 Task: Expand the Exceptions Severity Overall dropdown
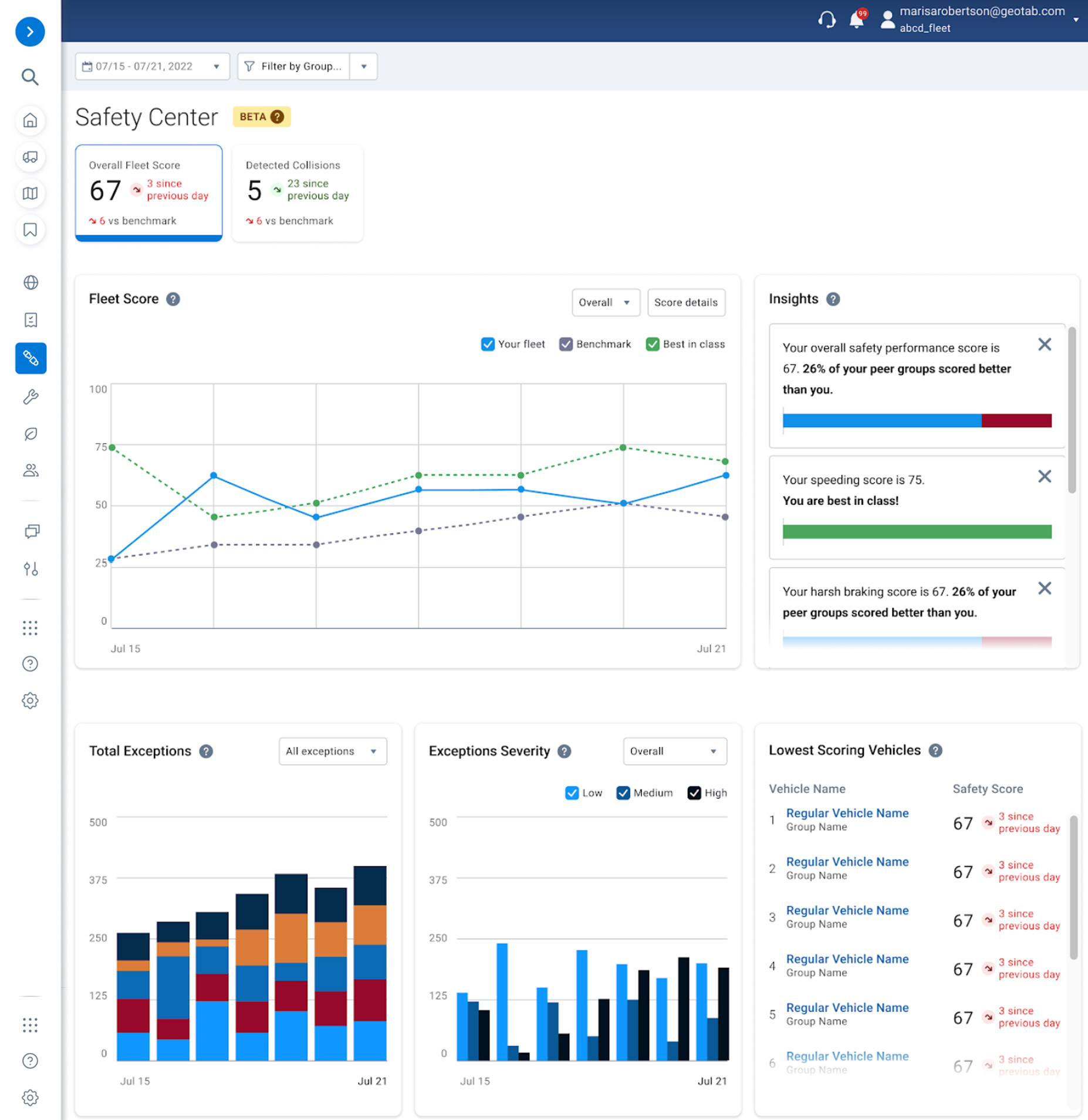[674, 751]
